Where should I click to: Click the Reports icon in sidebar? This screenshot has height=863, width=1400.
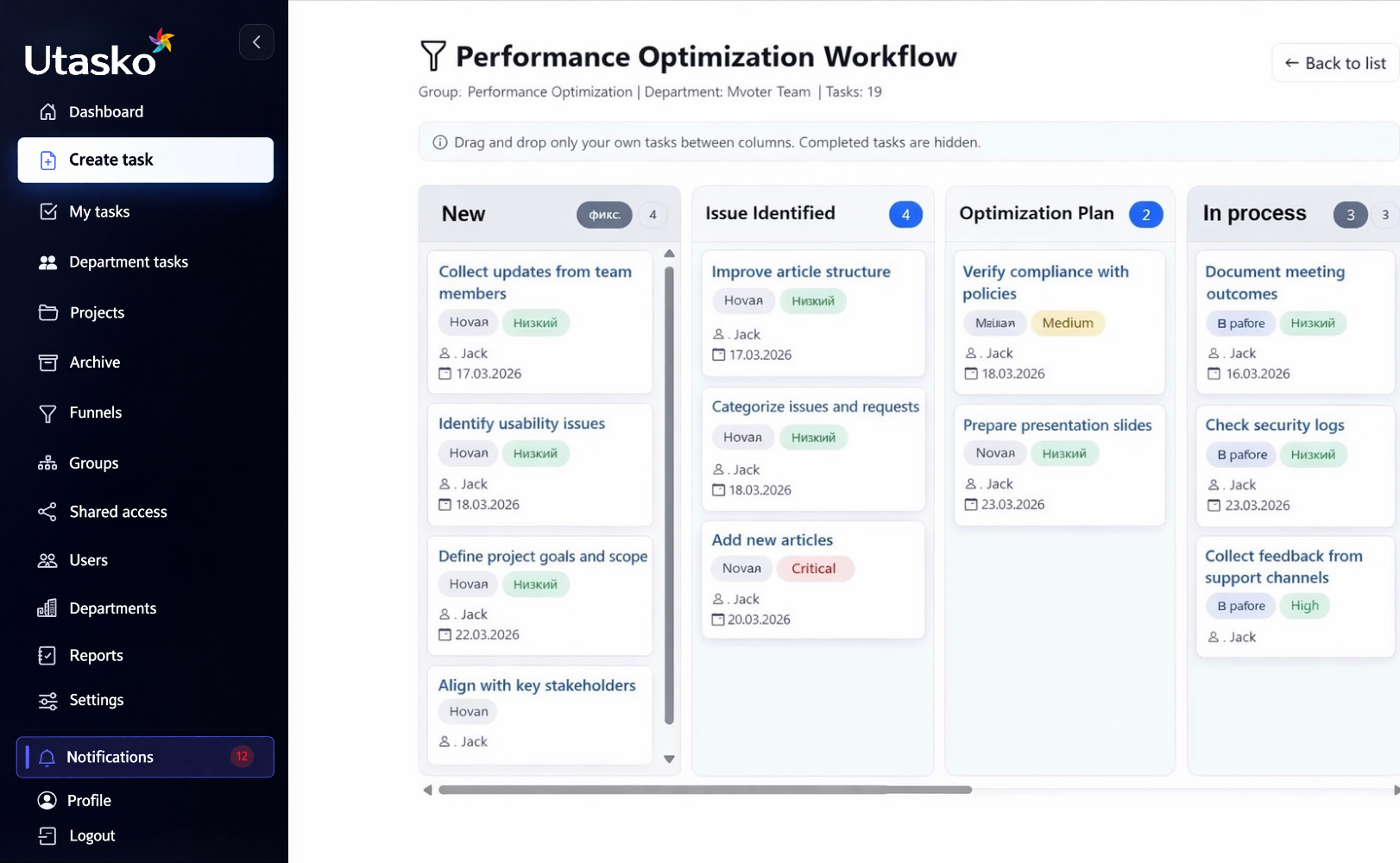click(47, 656)
